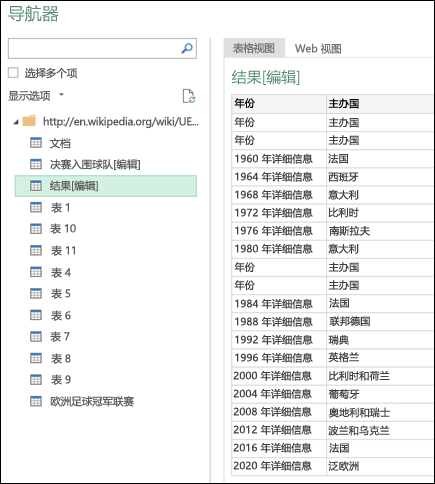The image size is (435, 484).
Task: Click the search magnifier icon
Action: click(187, 48)
